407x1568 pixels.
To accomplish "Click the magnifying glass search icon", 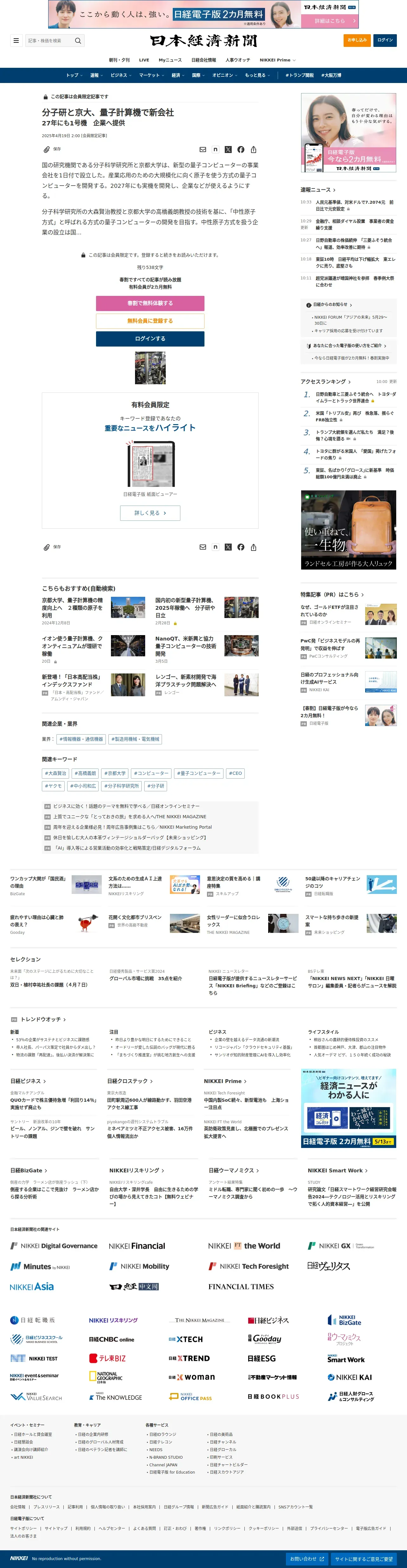I will 78,41.
